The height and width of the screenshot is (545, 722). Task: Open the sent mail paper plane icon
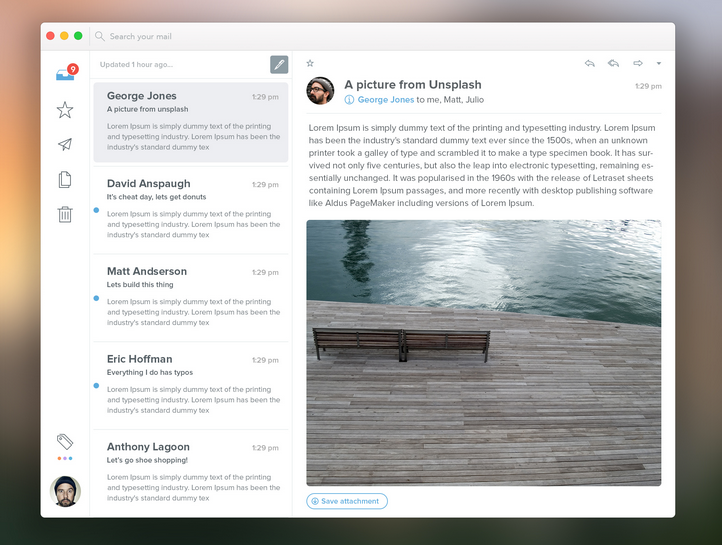[x=65, y=145]
